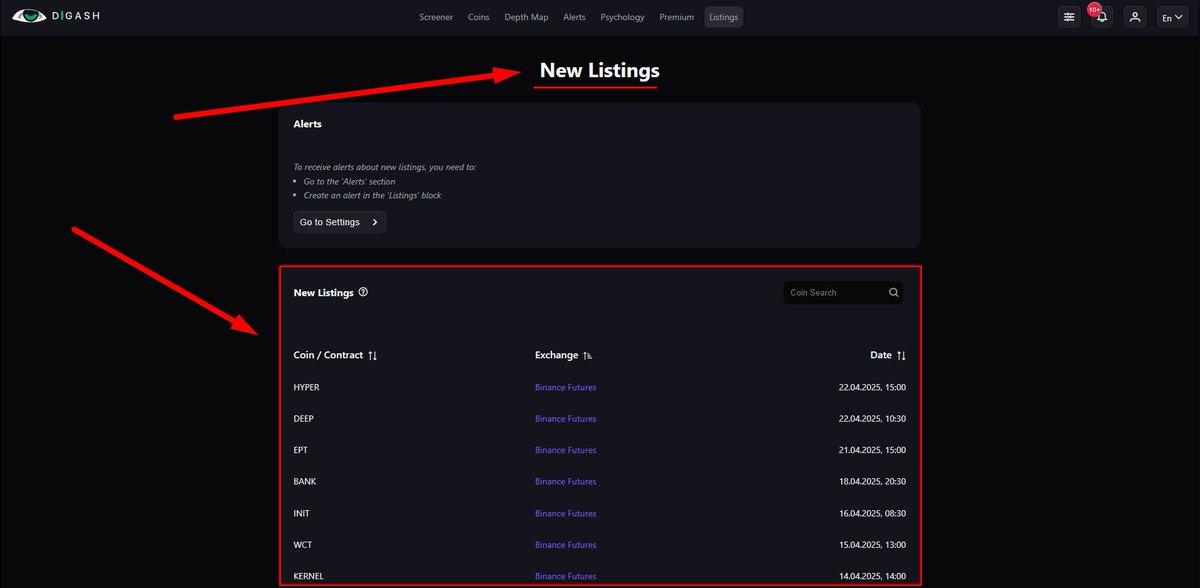Select the Premium tab
This screenshot has height=588, width=1200.
(x=676, y=17)
